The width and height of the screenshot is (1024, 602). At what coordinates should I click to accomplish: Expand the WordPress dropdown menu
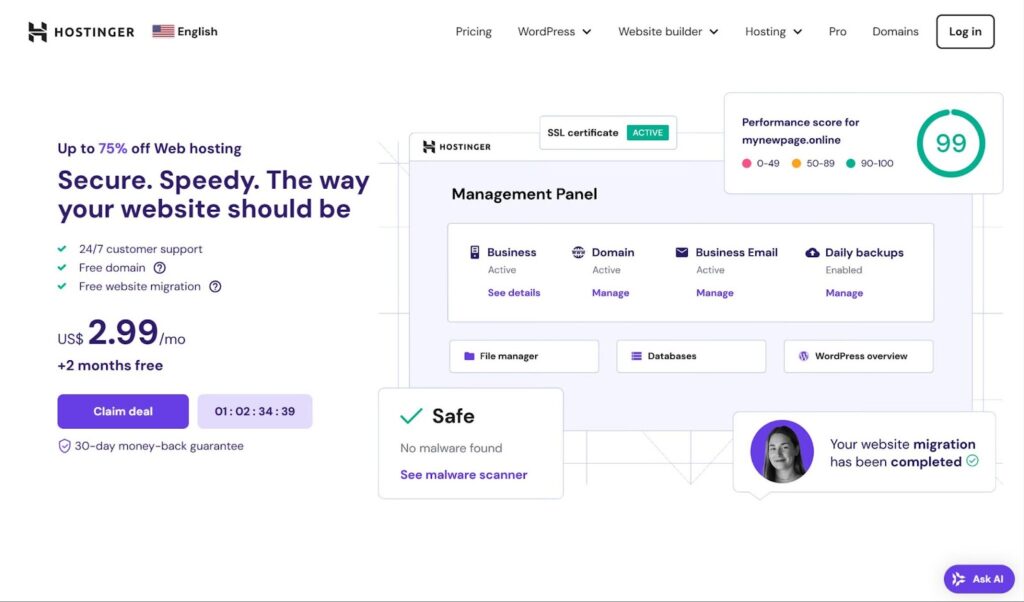(x=554, y=32)
